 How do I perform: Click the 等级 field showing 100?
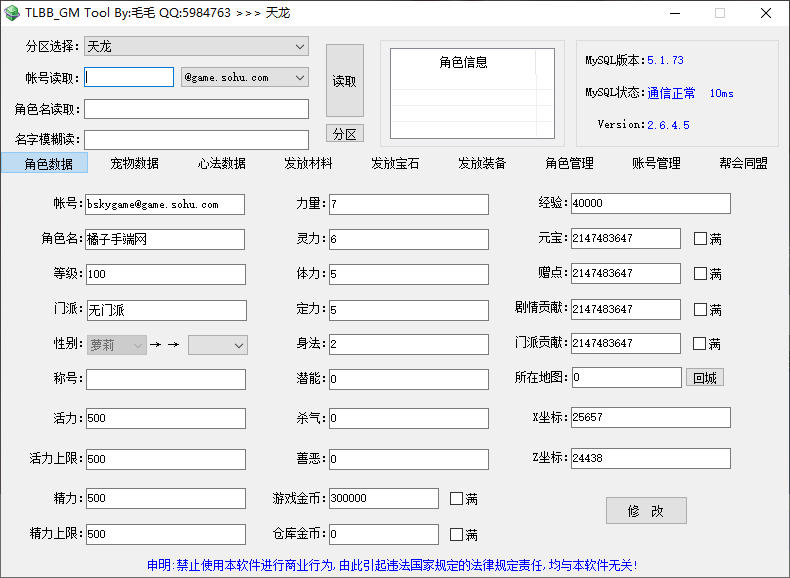click(166, 274)
